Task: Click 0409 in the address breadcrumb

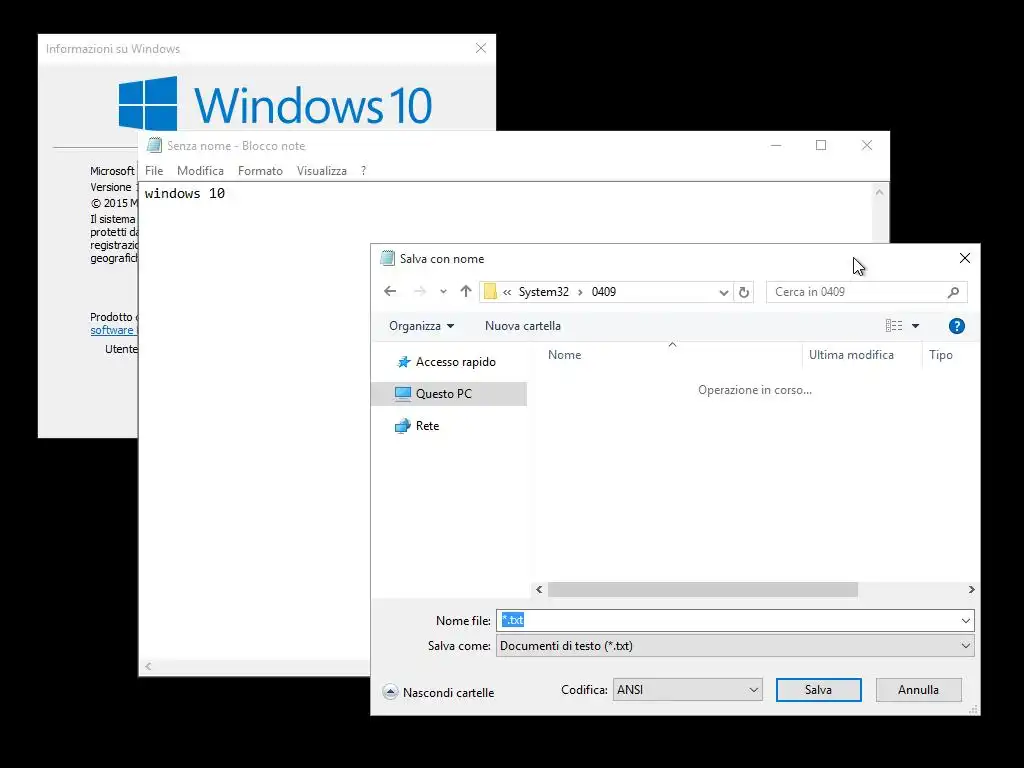Action: tap(603, 292)
